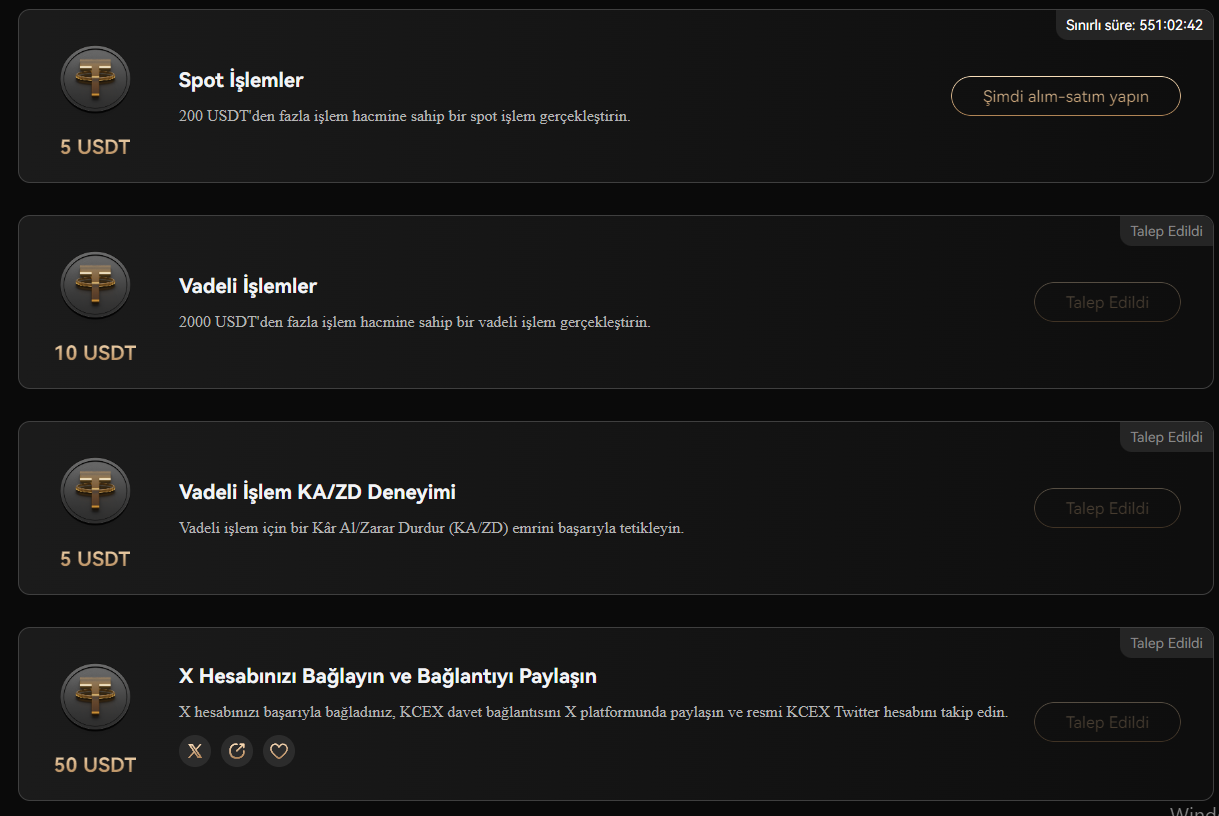Click Talep Edildi corner badge on KA/ZD Deneyimi card
This screenshot has width=1219, height=816.
[1166, 437]
